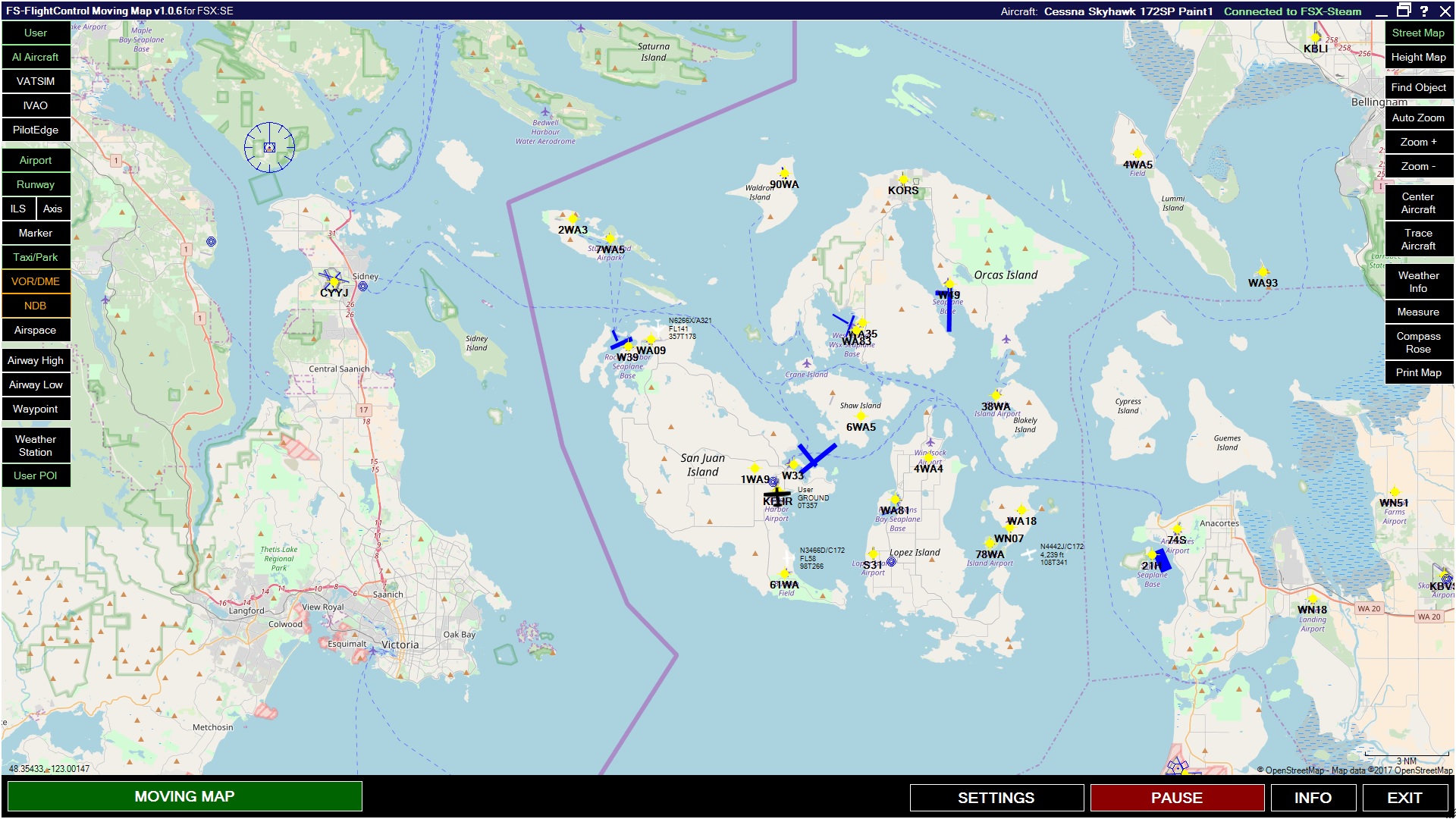The height and width of the screenshot is (819, 1456).
Task: Toggle the Airspace layer display
Action: tap(36, 329)
